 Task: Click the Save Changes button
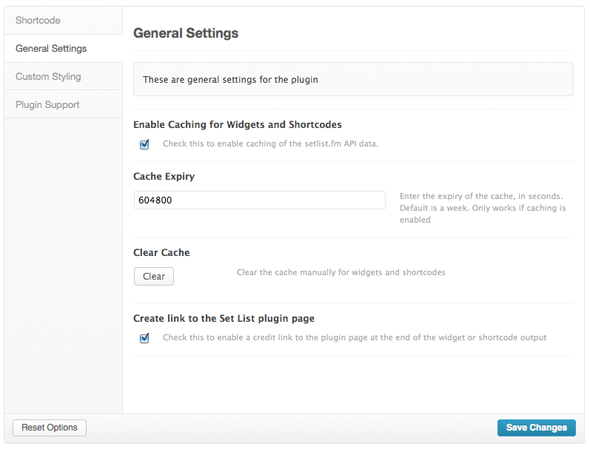[536, 428]
